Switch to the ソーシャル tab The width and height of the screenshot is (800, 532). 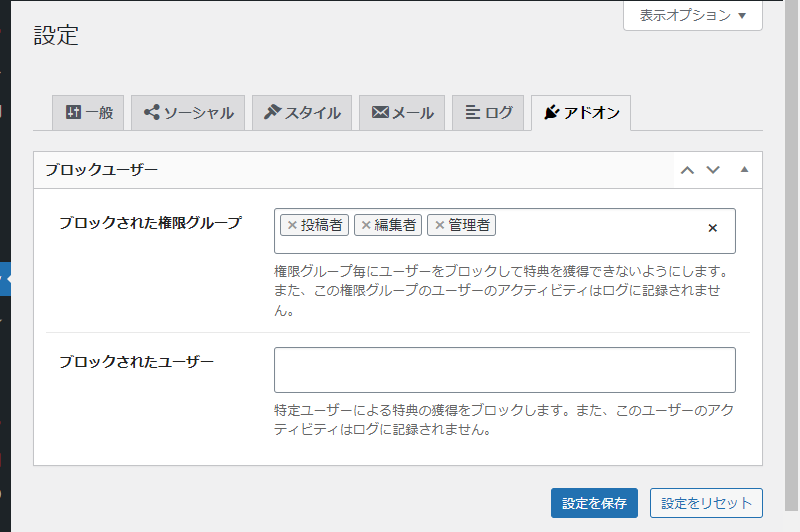click(188, 113)
